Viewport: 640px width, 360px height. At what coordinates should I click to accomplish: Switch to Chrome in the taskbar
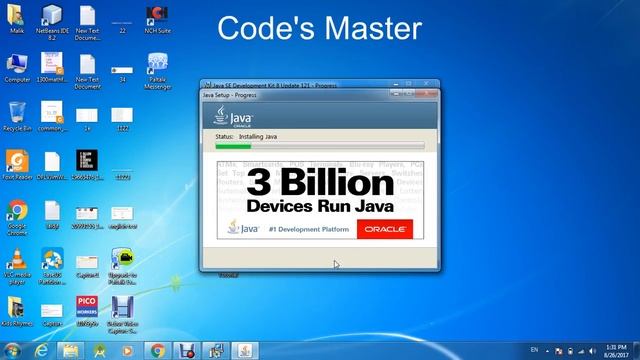(x=158, y=351)
